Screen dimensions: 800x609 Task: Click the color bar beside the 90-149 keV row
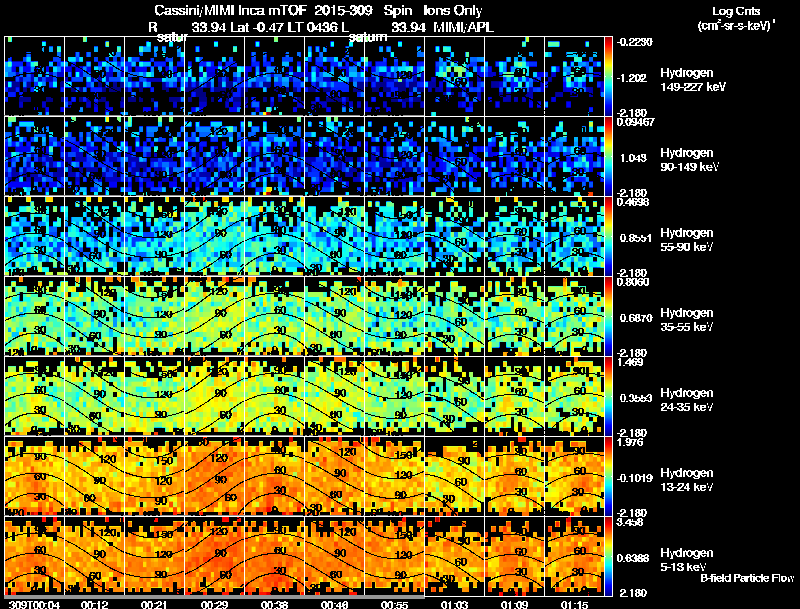608,156
